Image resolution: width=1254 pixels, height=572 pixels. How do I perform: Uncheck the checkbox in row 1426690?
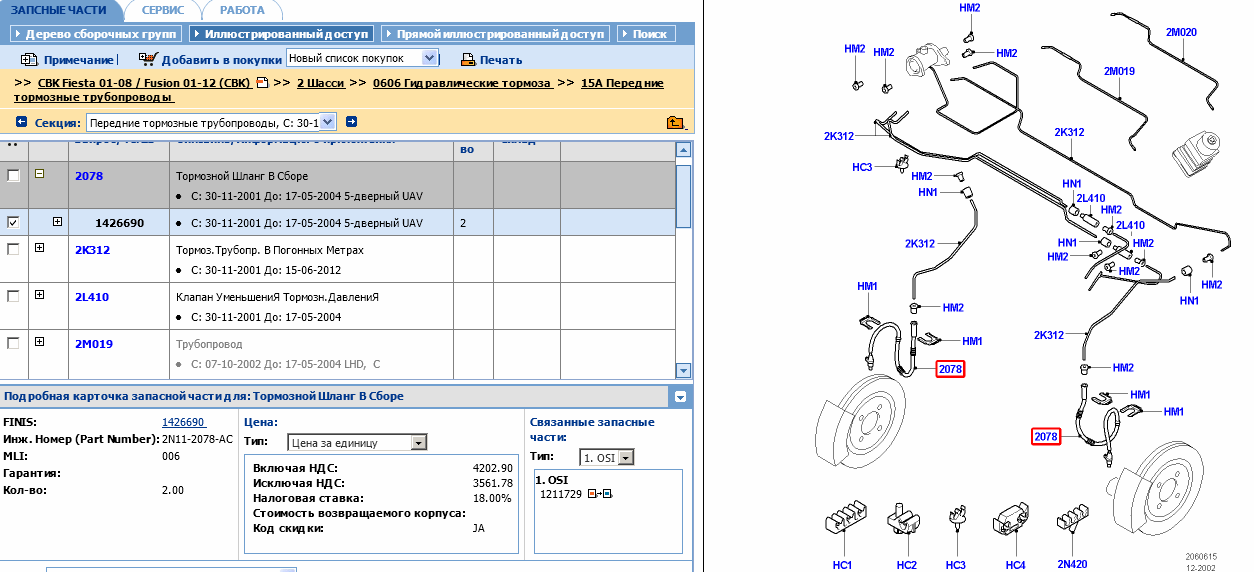point(13,222)
